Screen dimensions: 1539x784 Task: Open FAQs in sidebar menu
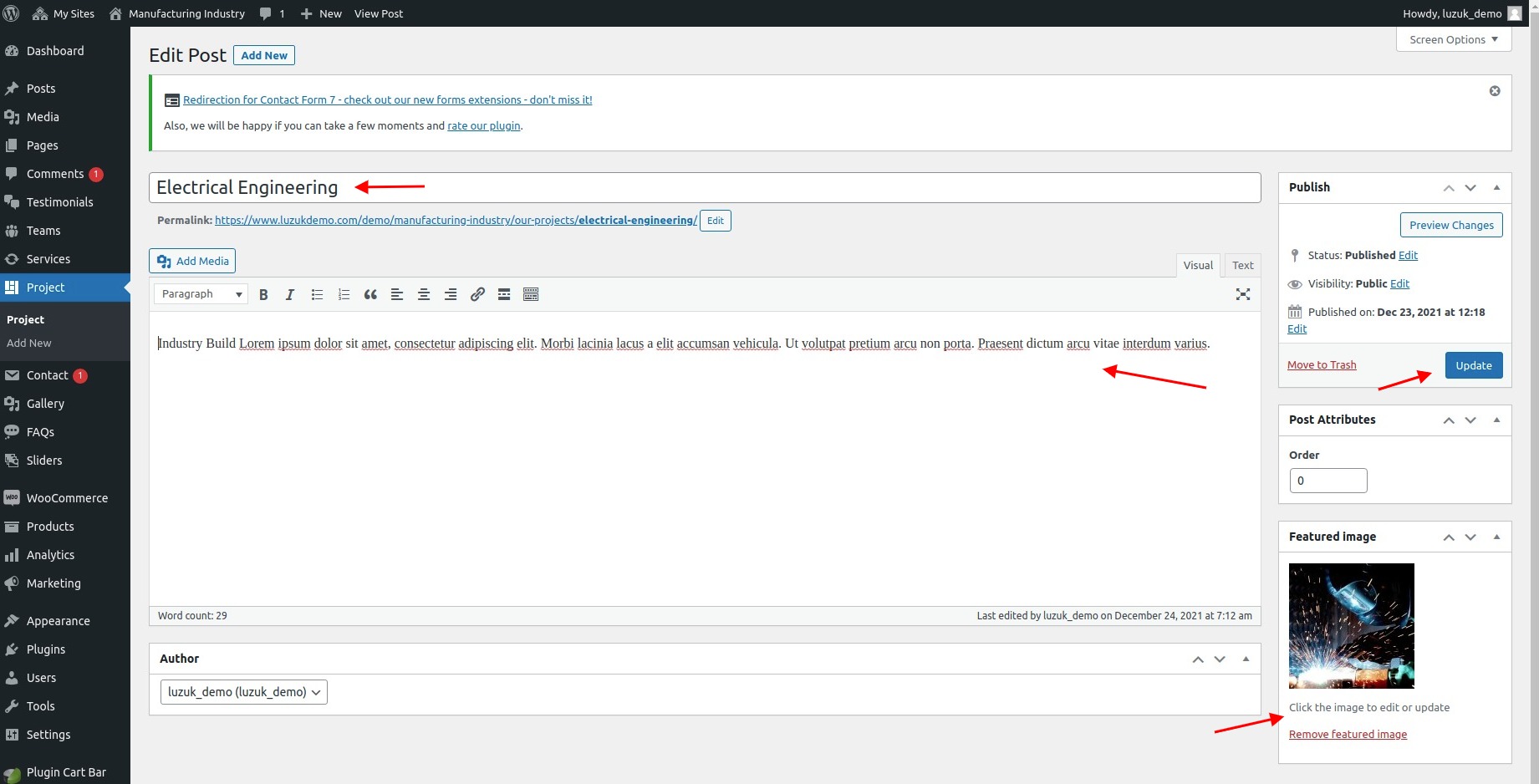point(65,432)
